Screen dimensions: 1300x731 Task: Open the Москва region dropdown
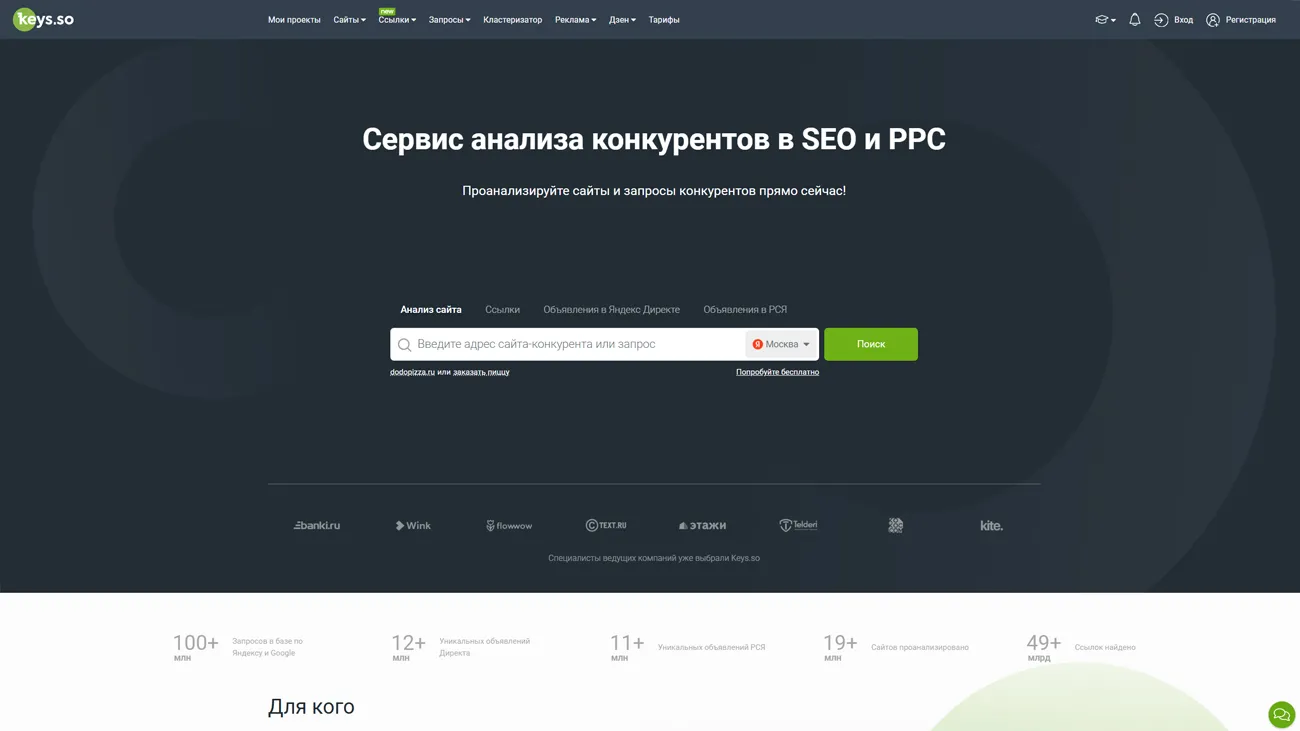[x=781, y=344]
